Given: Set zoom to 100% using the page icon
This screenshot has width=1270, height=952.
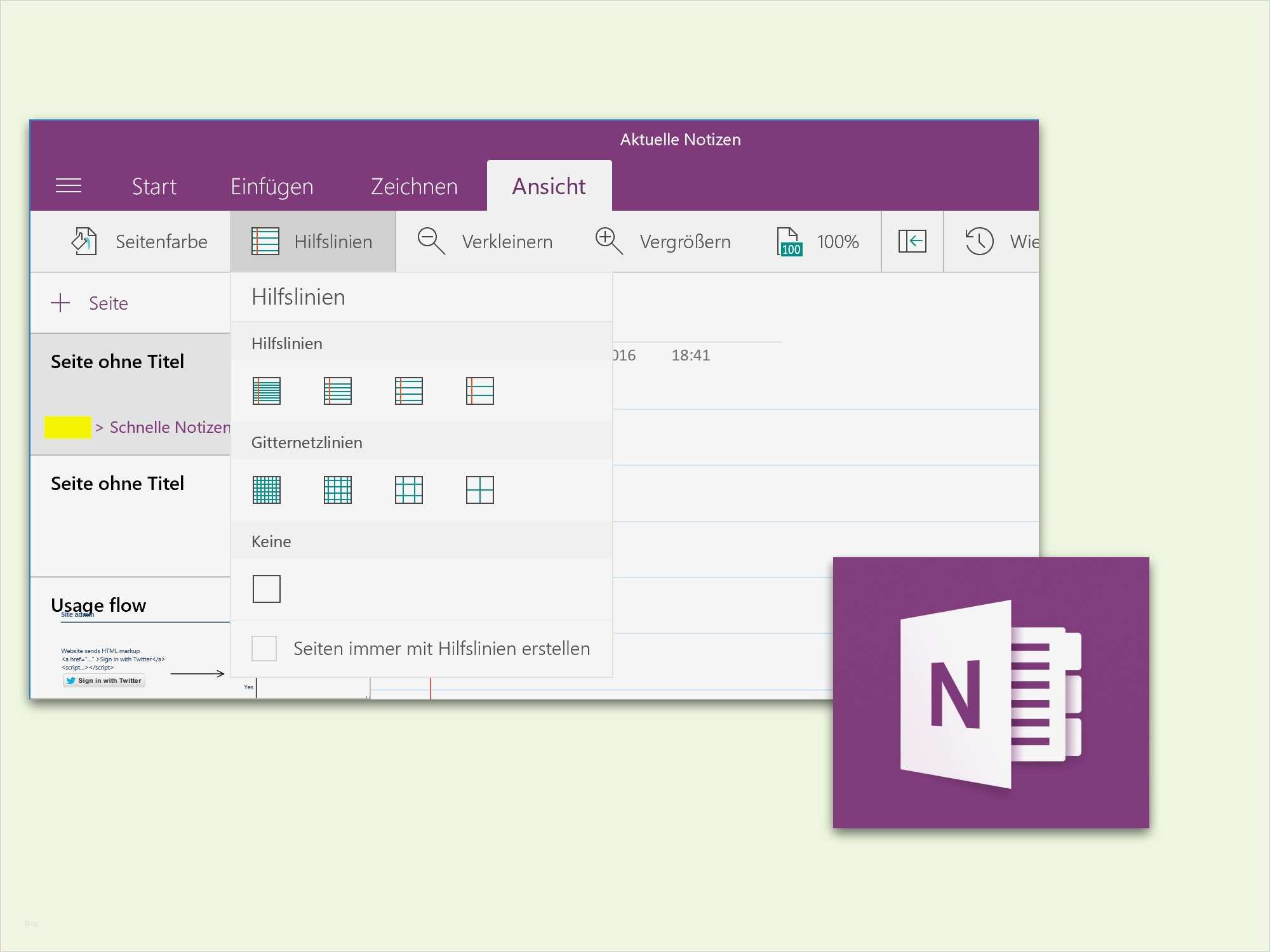Looking at the screenshot, I should (x=788, y=242).
